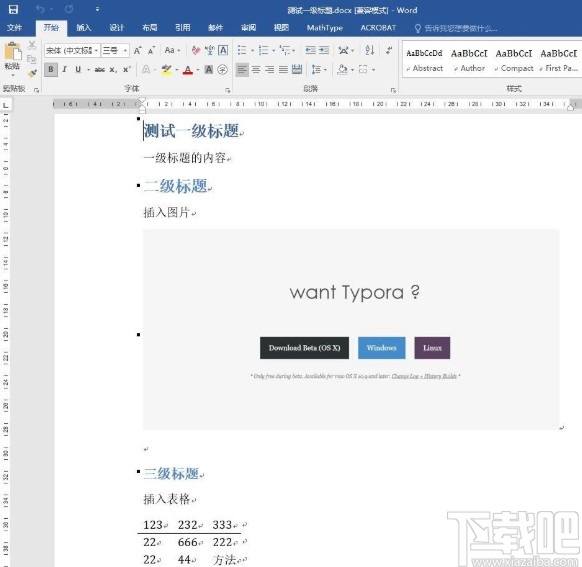
Task: Open the font color dropdown arrow
Action: tap(197, 70)
